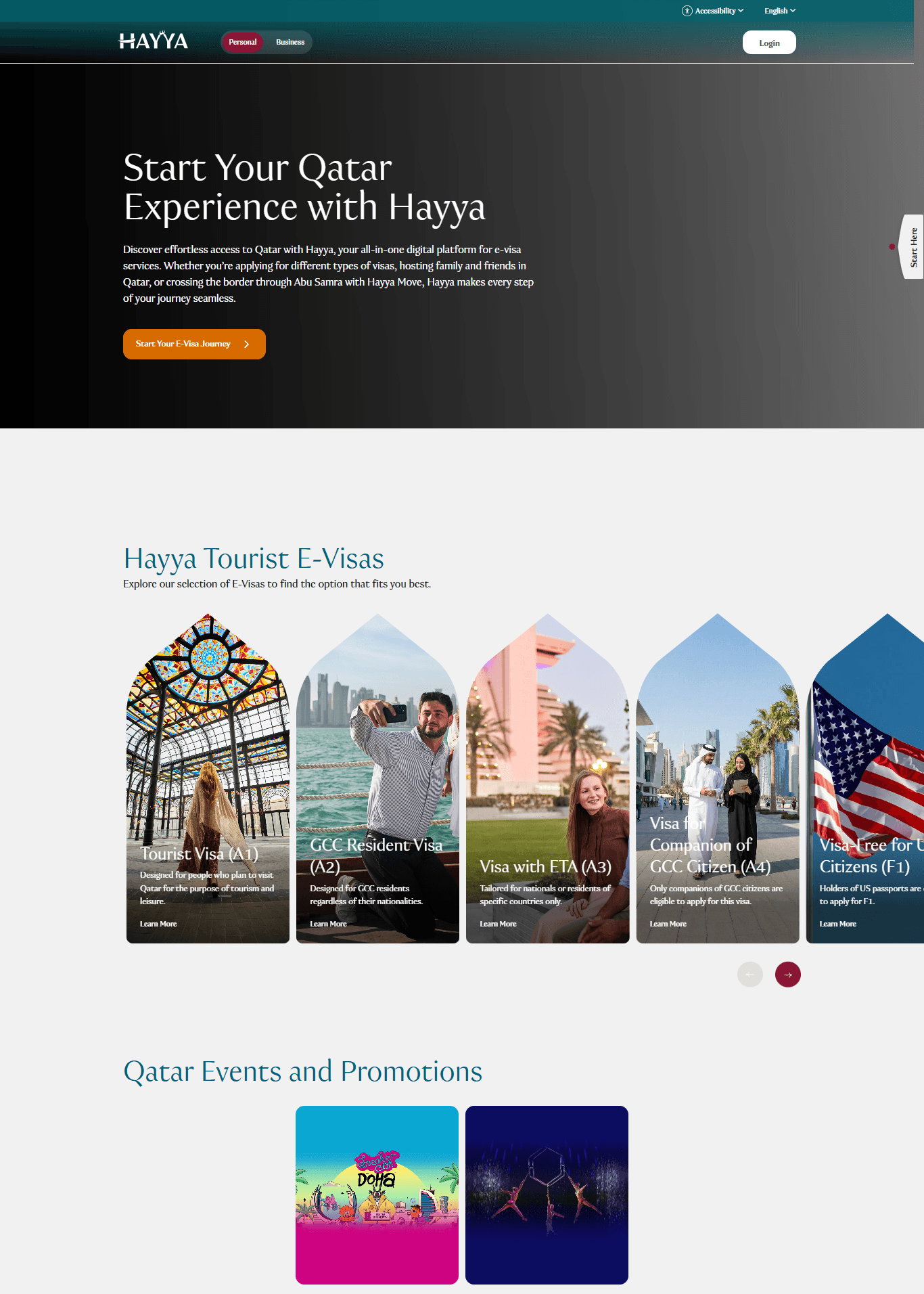Open the Start Here side tab
This screenshot has height=1294, width=924.
913,247
